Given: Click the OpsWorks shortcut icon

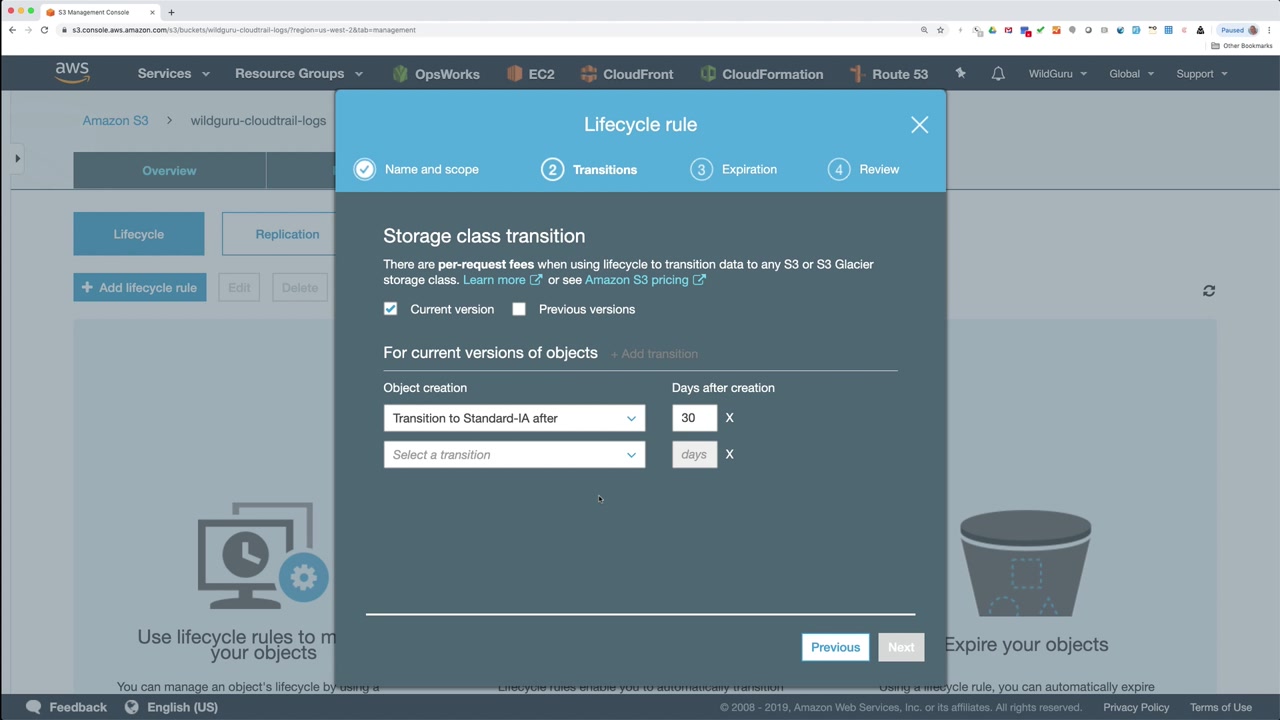Looking at the screenshot, I should 400,73.
